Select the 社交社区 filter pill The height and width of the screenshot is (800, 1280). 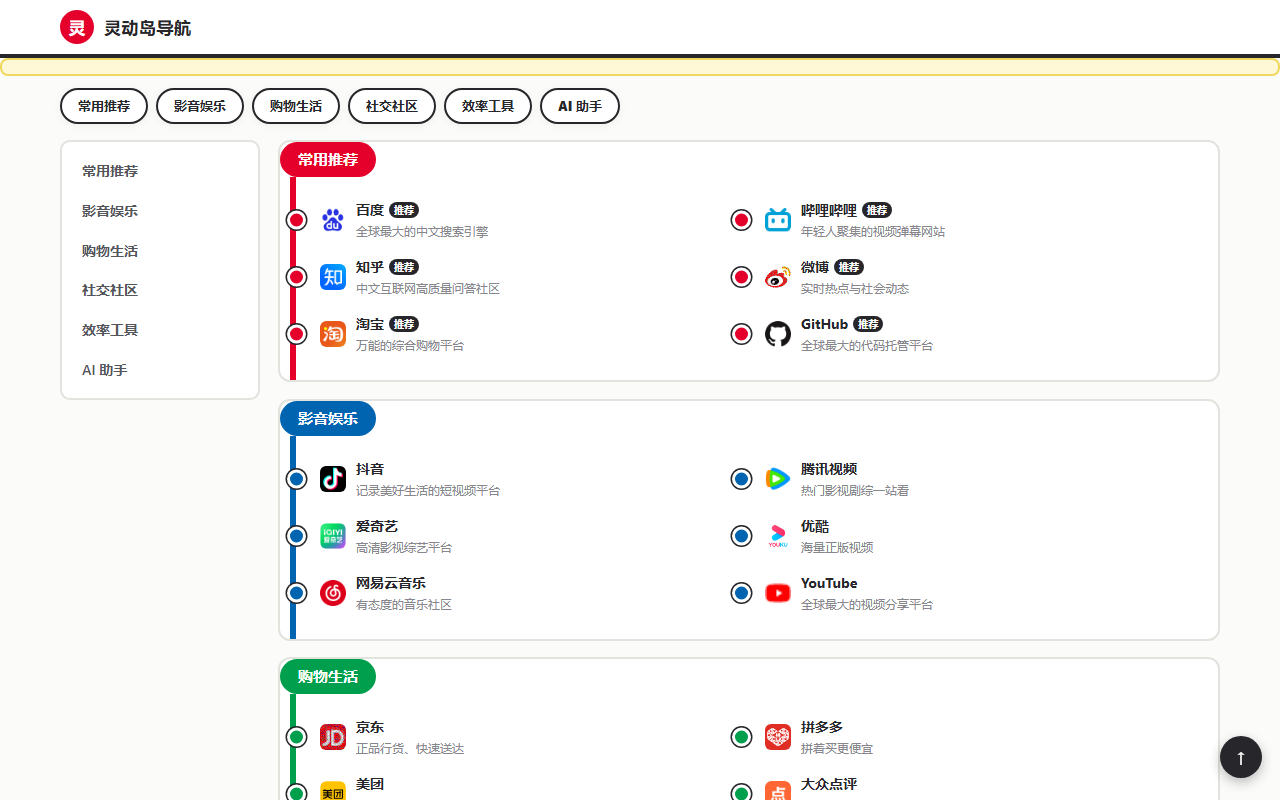pyautogui.click(x=392, y=106)
